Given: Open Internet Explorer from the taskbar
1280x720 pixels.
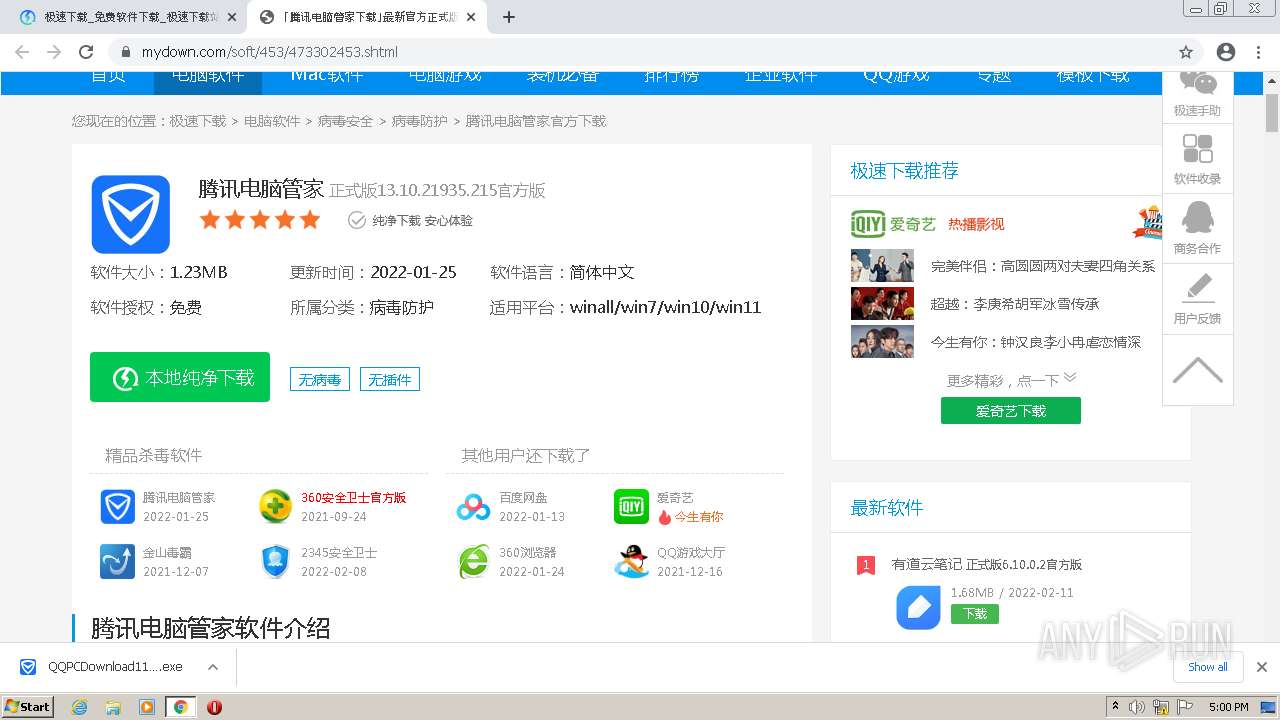Looking at the screenshot, I should (80, 707).
